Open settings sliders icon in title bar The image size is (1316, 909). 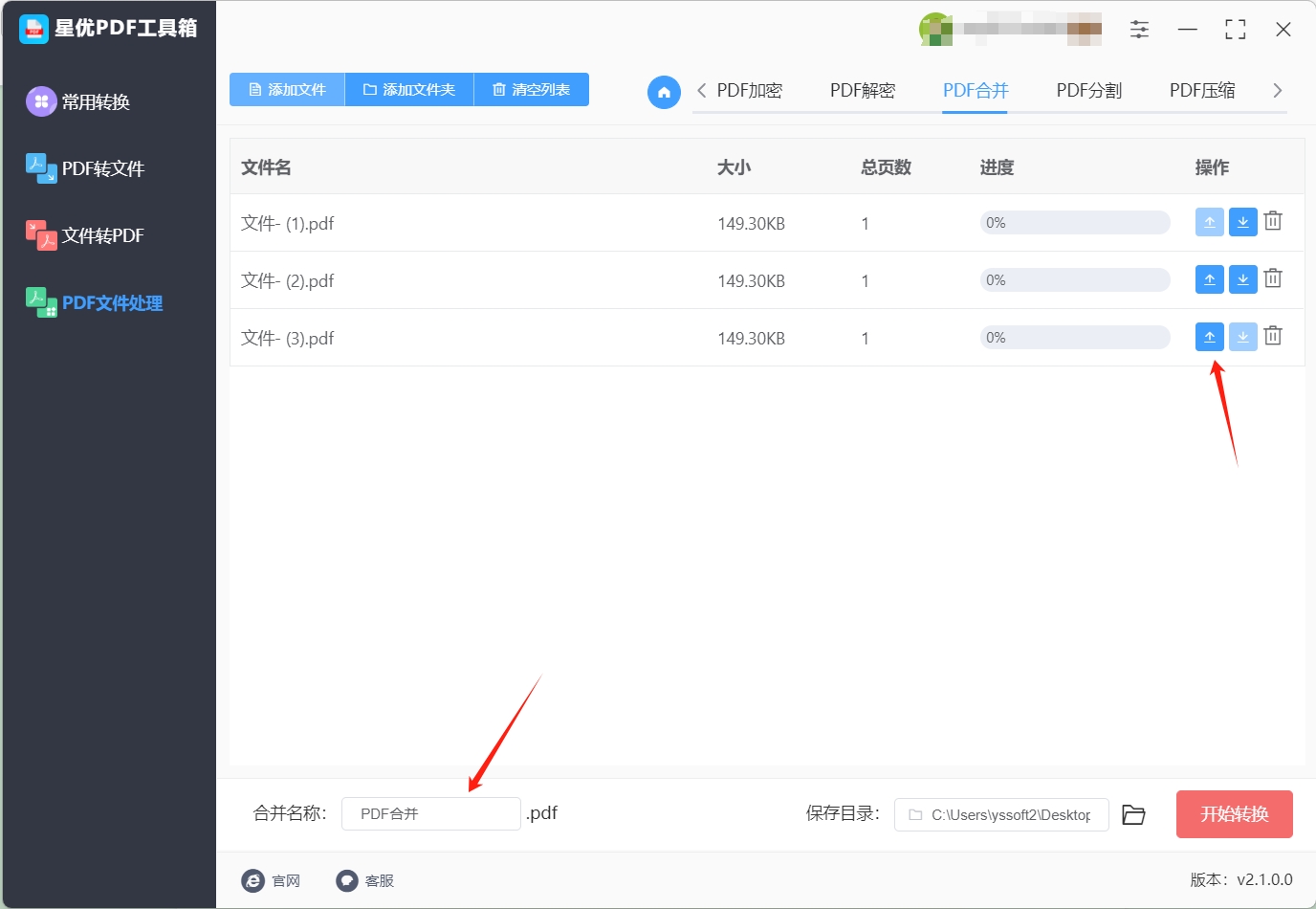(x=1139, y=30)
